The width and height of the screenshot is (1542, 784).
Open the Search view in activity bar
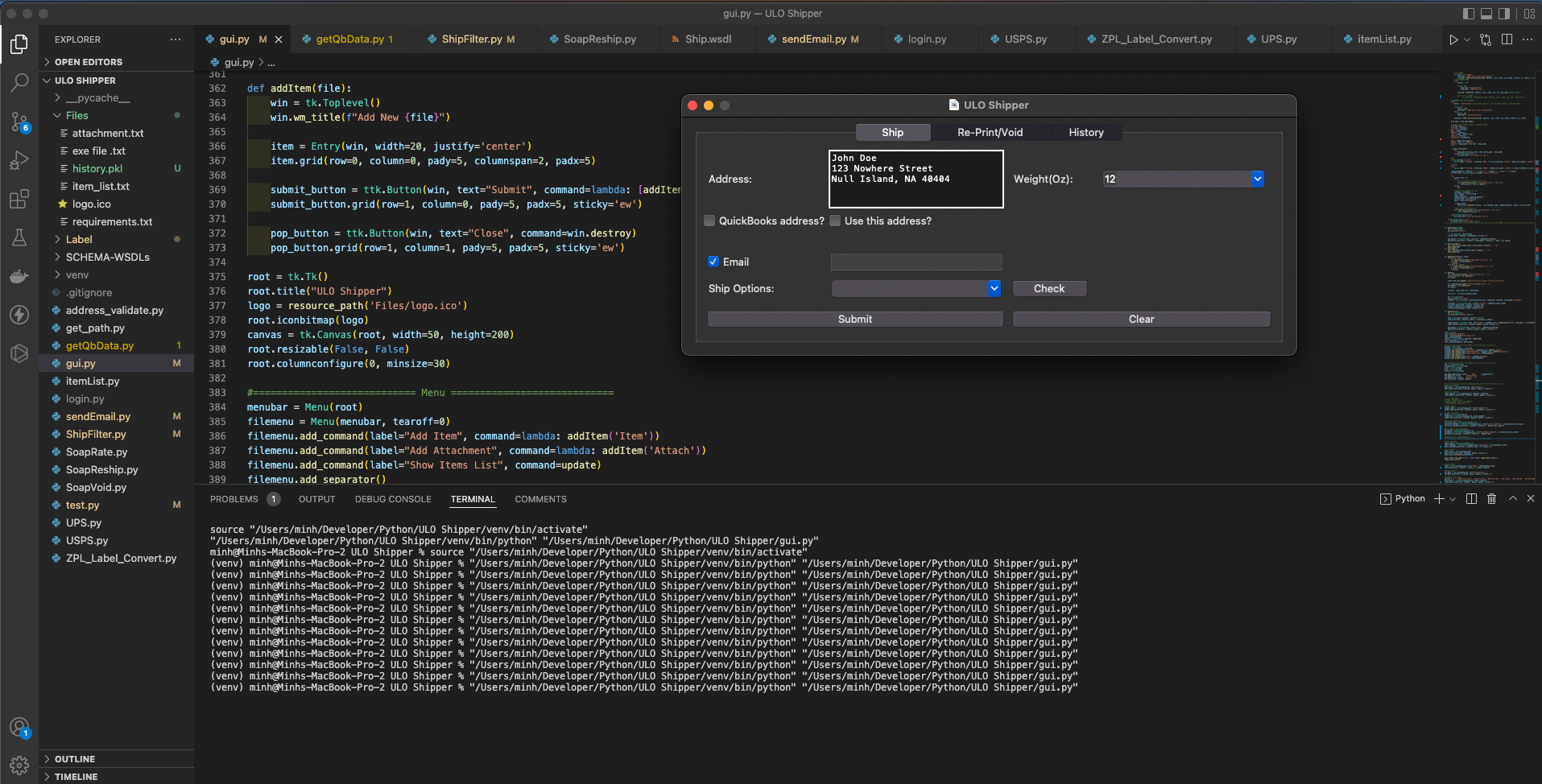click(19, 82)
